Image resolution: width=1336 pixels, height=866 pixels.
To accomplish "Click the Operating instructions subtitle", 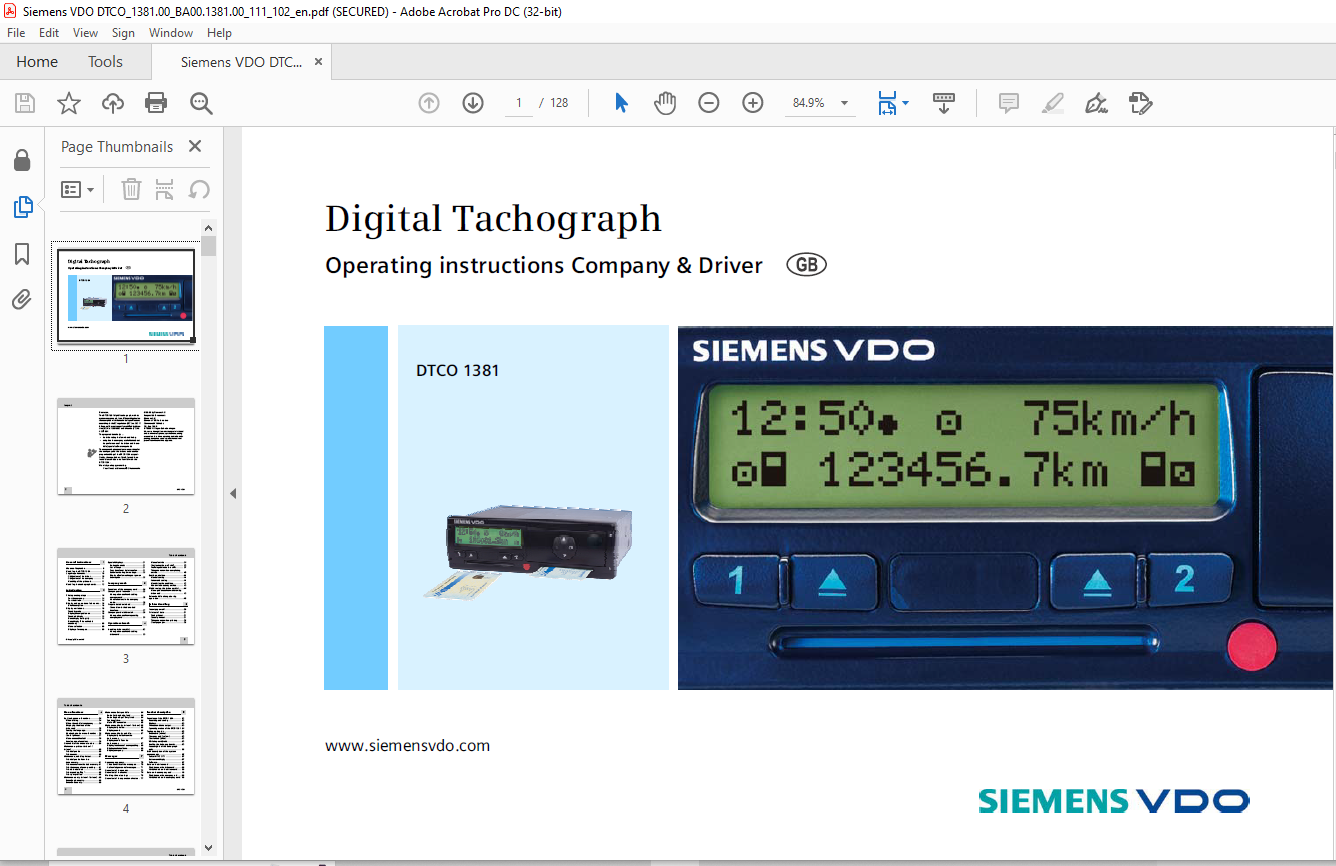I will coord(544,266).
